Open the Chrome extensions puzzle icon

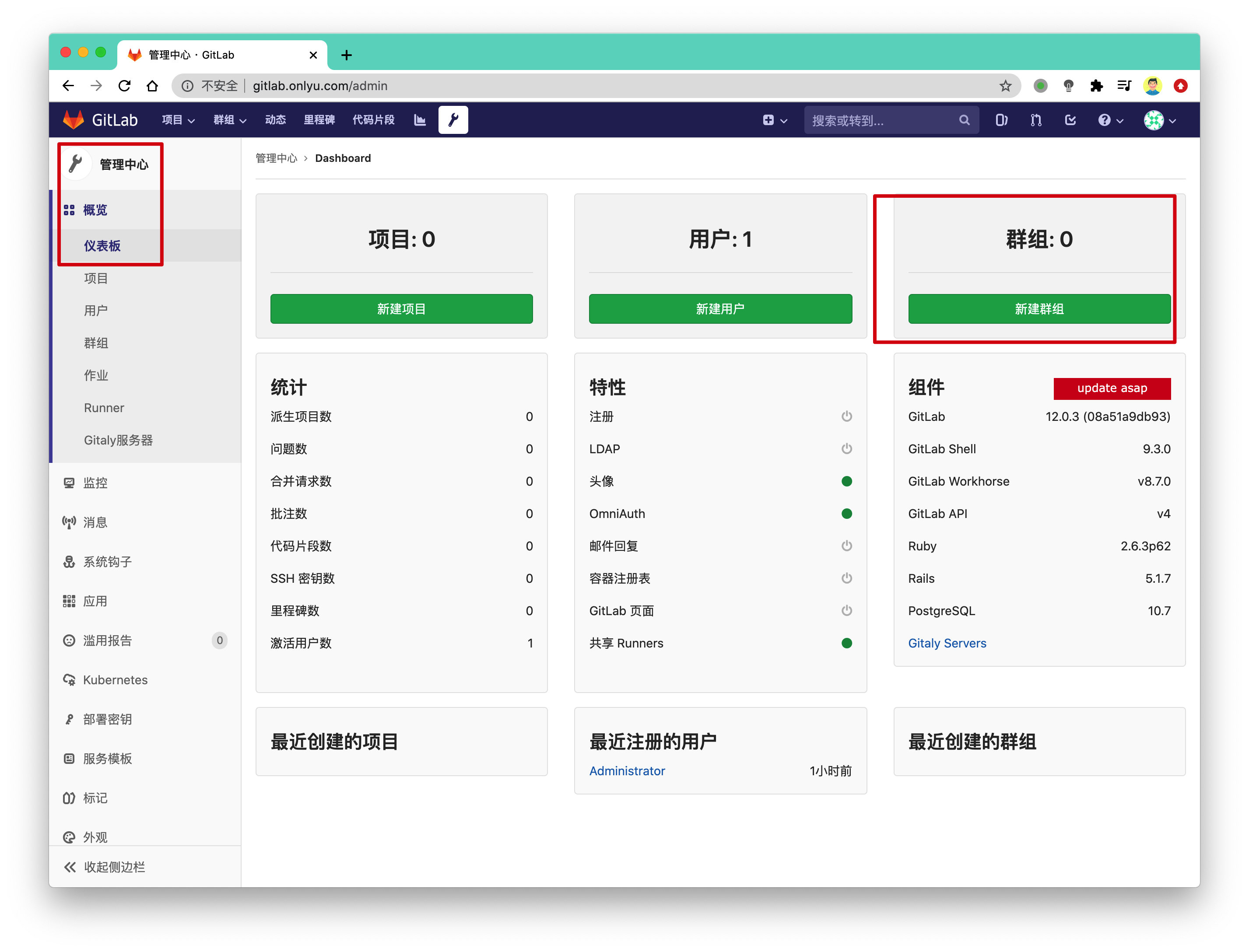pos(1097,86)
